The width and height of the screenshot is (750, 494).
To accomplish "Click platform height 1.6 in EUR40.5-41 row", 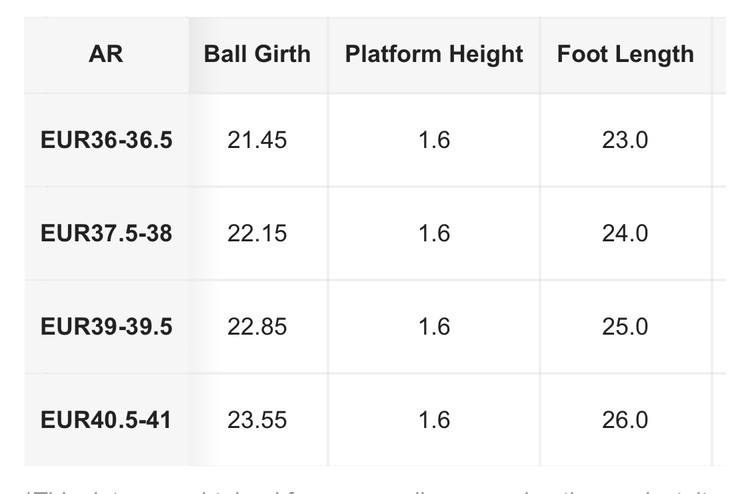I will point(434,420).
